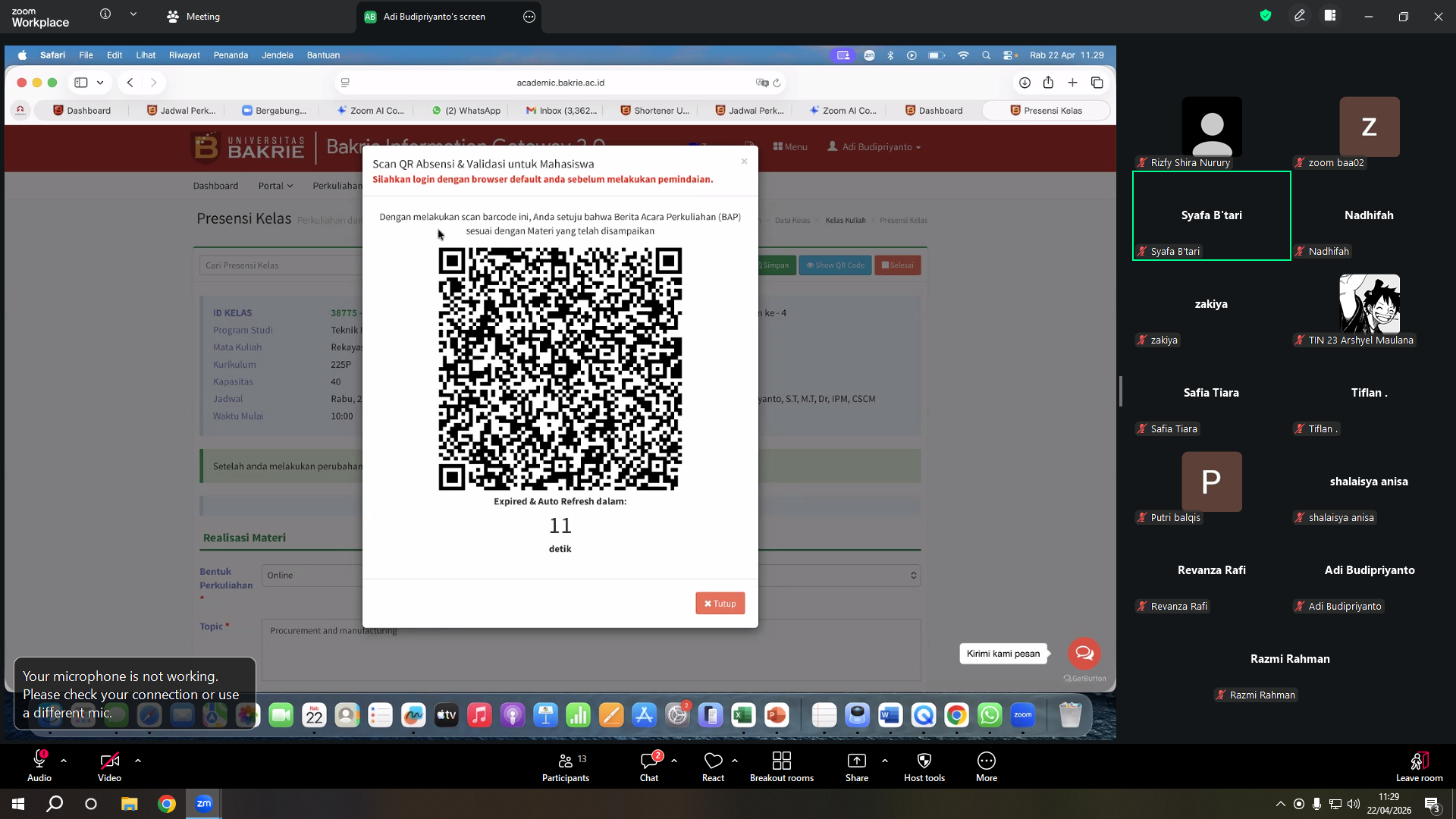Open the Bentuk Perkuliahan dropdown set to Online
The height and width of the screenshot is (819, 1456).
(x=591, y=576)
